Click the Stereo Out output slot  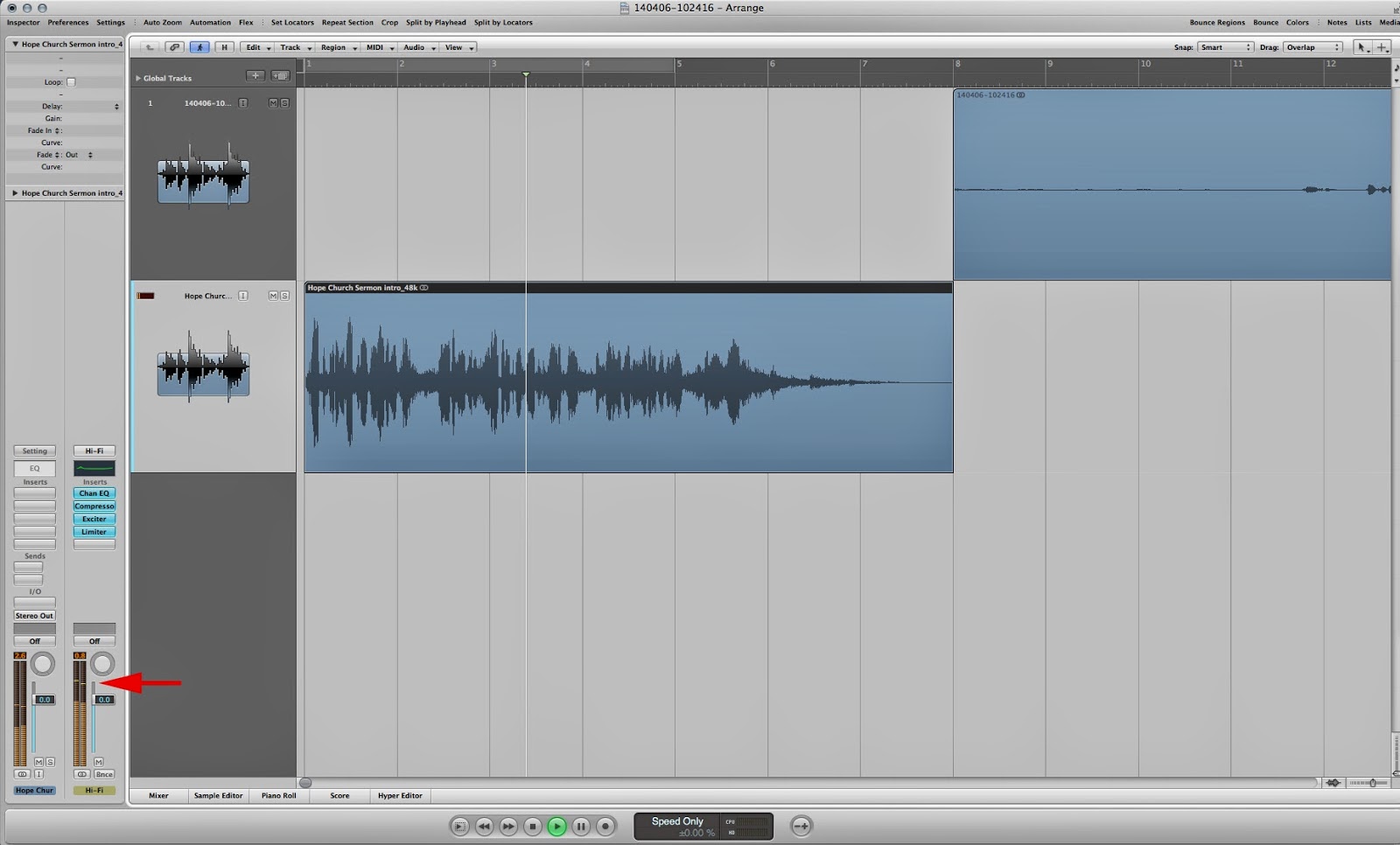click(34, 616)
